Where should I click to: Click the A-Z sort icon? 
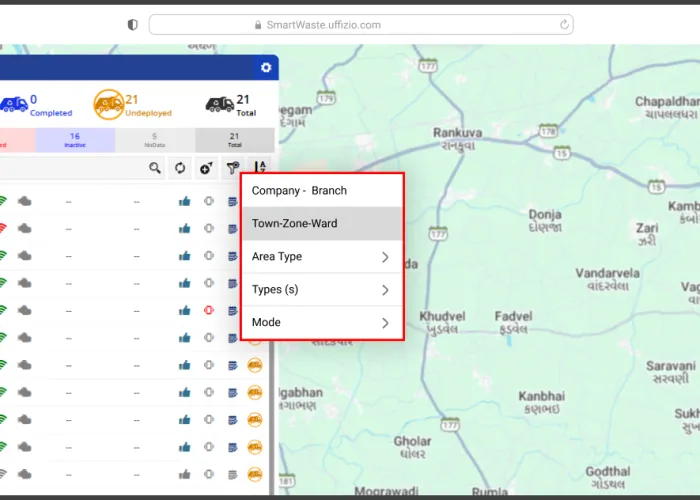tap(259, 169)
